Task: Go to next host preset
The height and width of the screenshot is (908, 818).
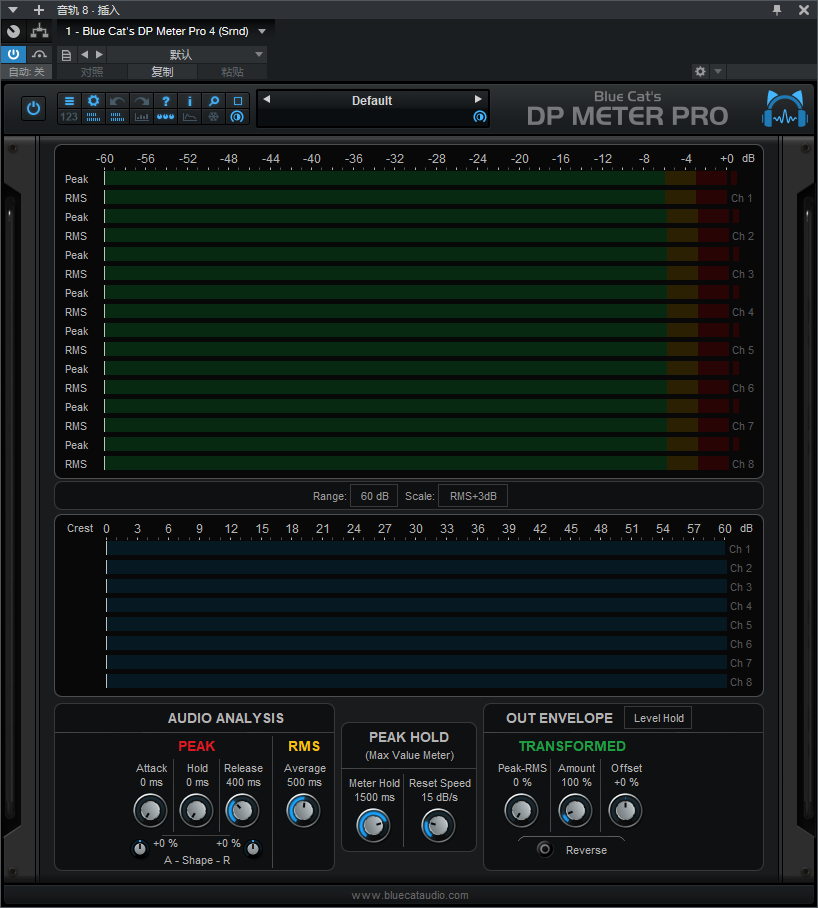Action: click(x=99, y=54)
